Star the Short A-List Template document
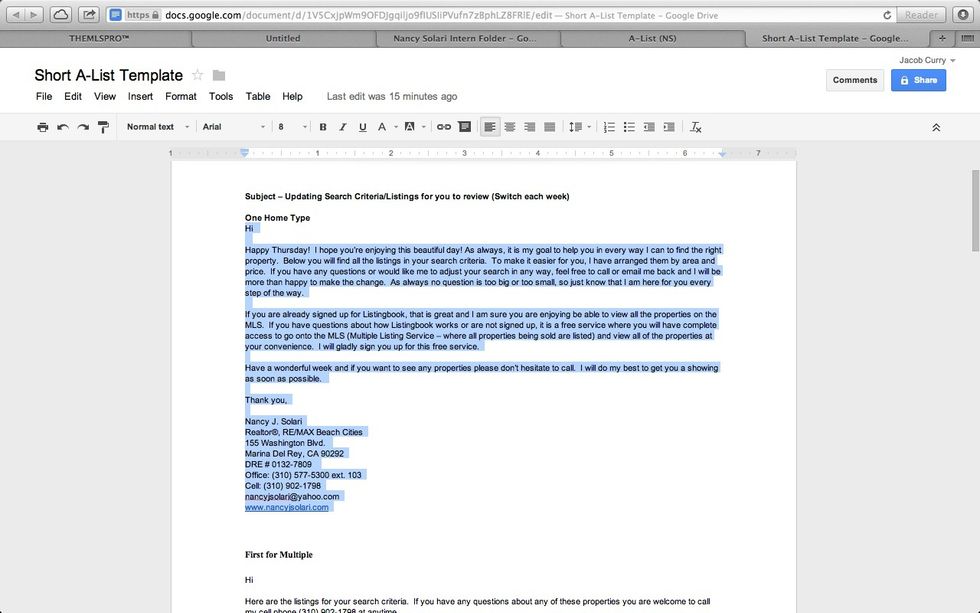Viewport: 980px width, 613px height. tap(197, 75)
